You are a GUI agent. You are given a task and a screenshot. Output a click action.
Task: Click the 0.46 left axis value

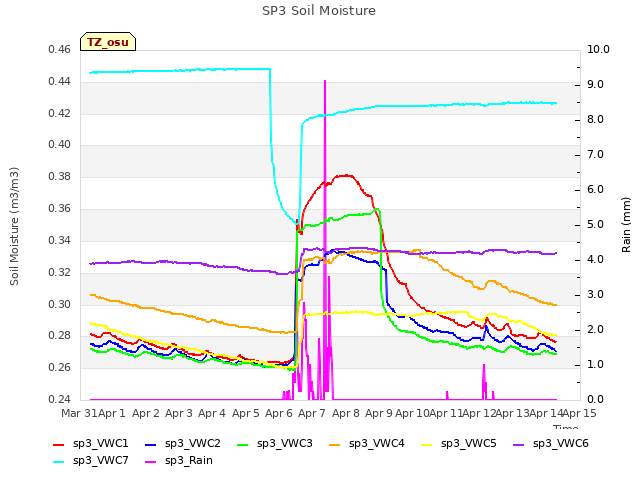coord(60,50)
